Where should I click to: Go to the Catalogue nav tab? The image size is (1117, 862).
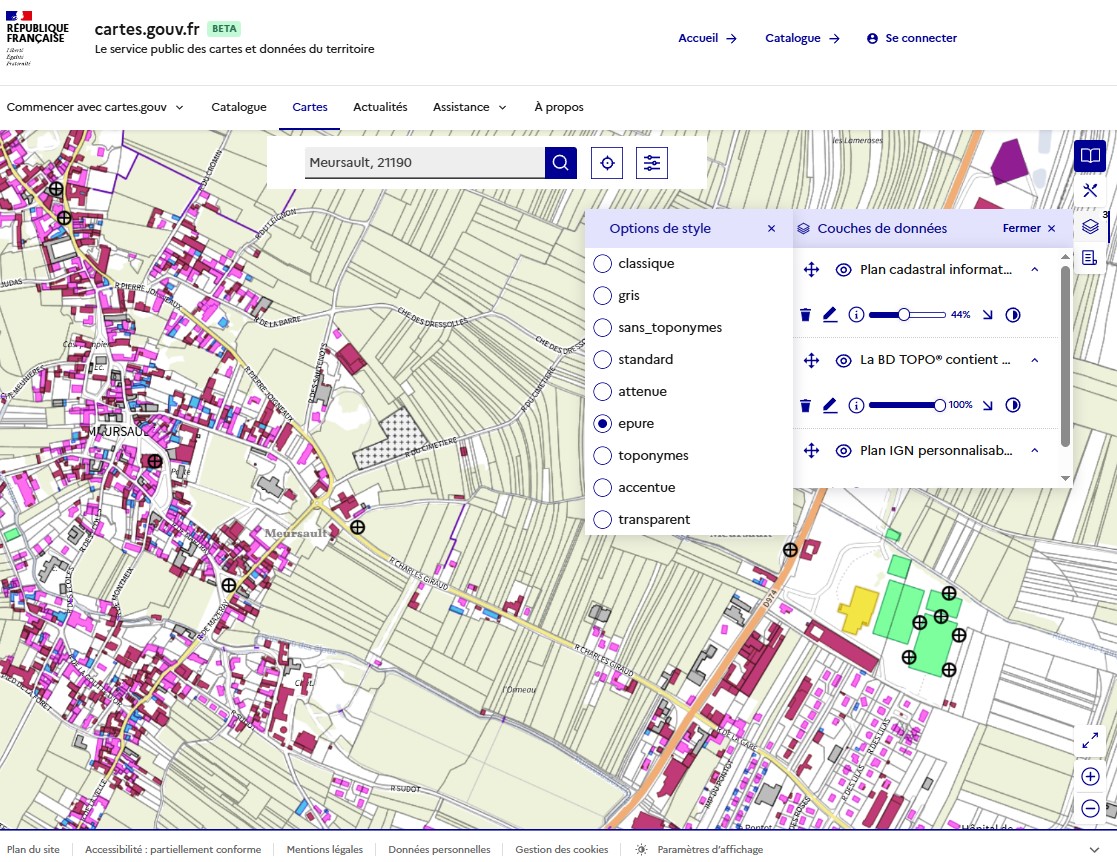coord(239,107)
